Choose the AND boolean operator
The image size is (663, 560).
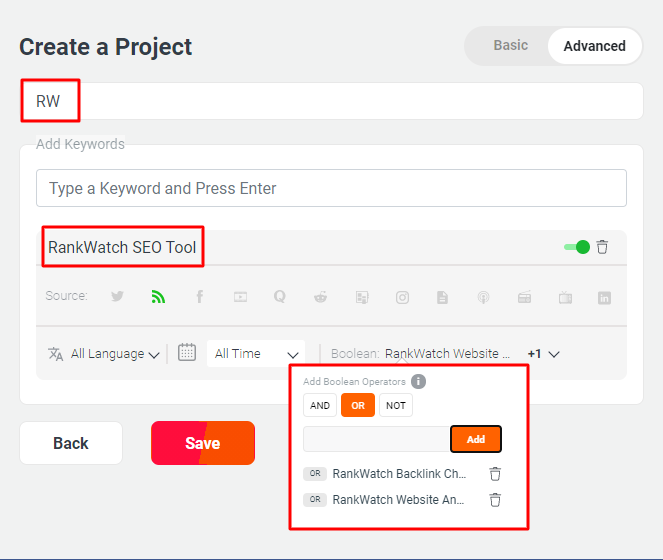320,405
